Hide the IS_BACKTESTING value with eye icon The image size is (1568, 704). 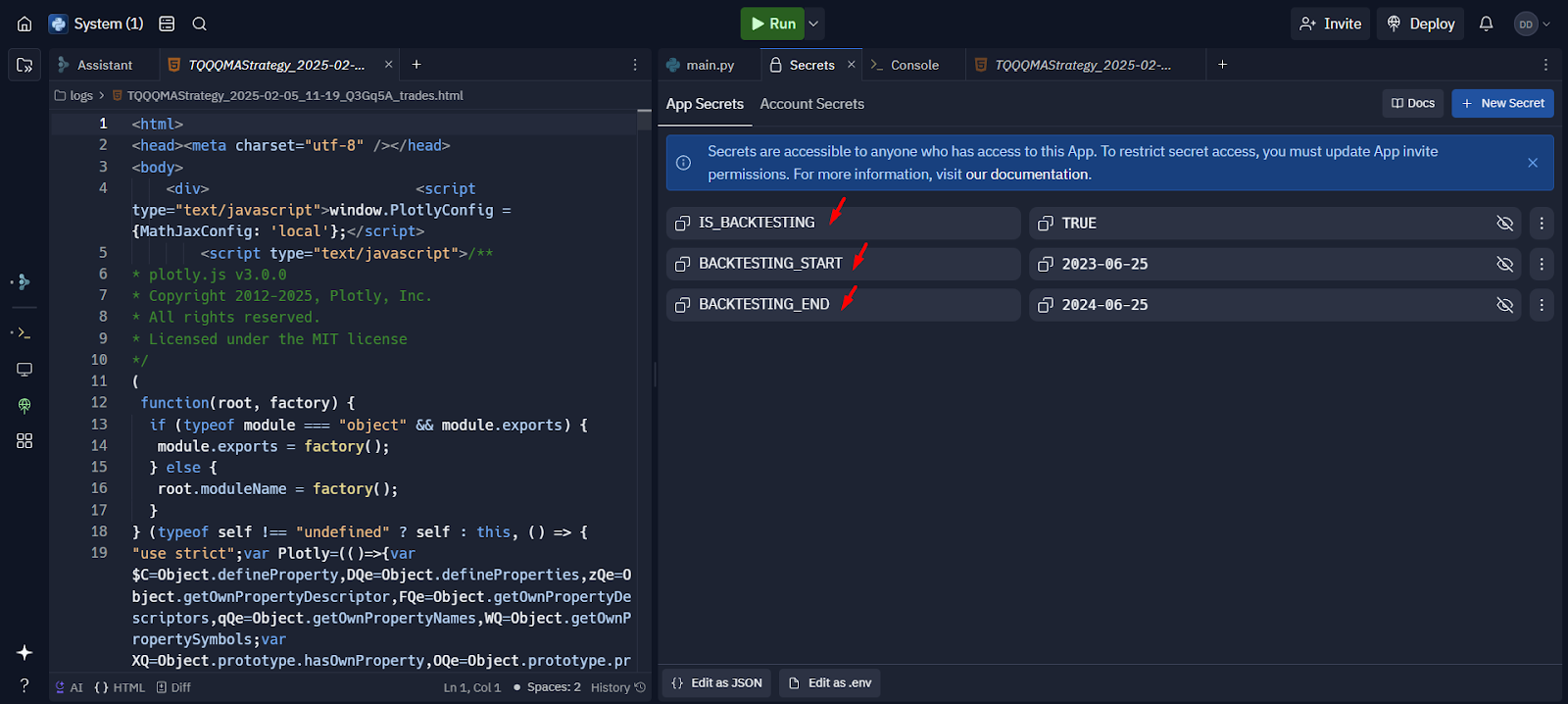tap(1505, 224)
